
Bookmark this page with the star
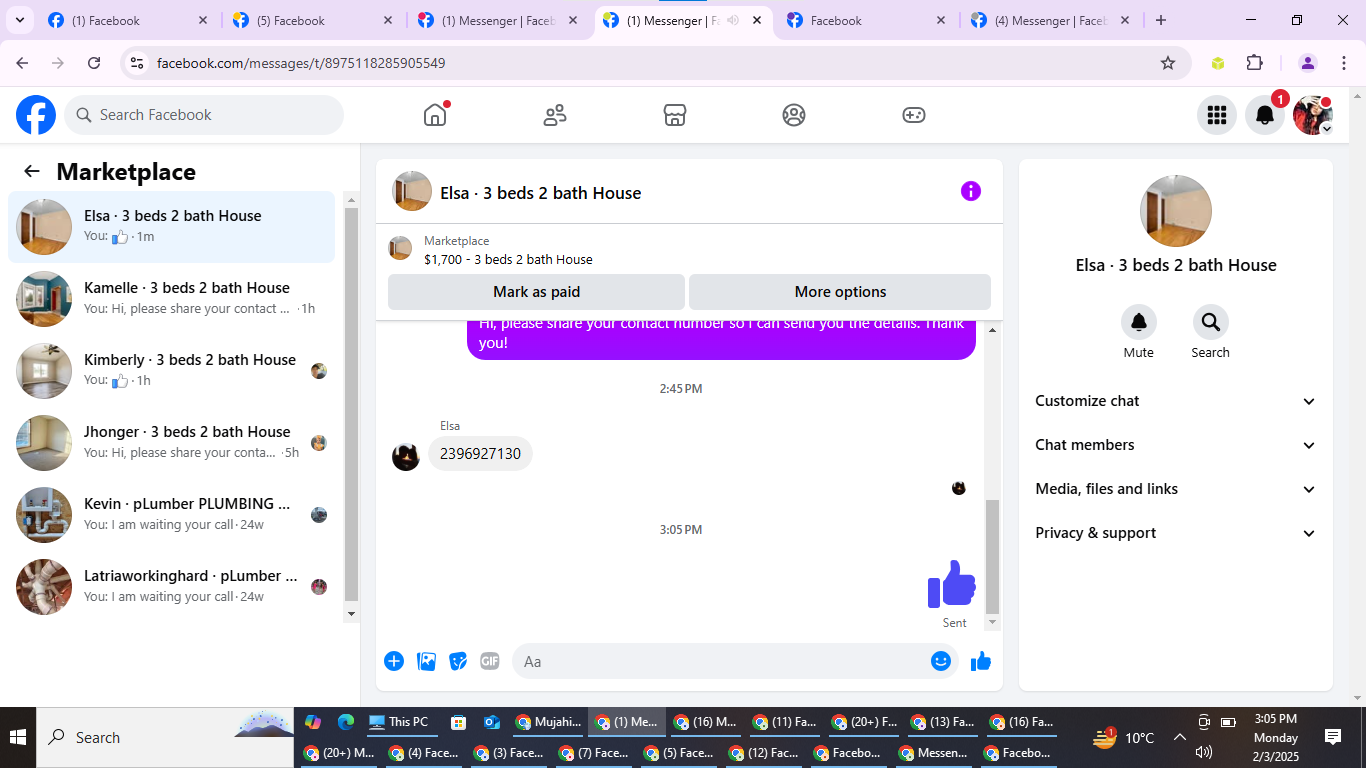click(x=1168, y=63)
